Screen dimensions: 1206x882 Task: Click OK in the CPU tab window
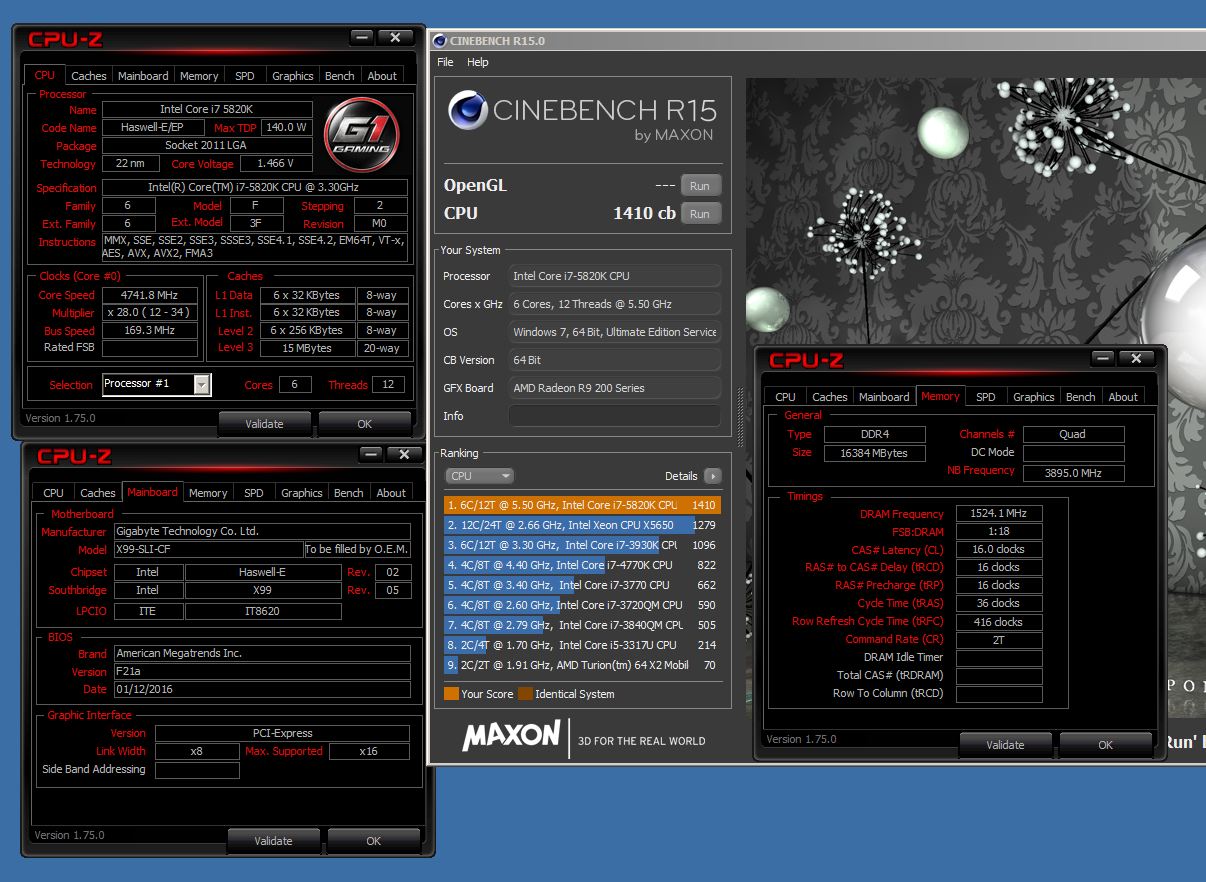click(365, 424)
